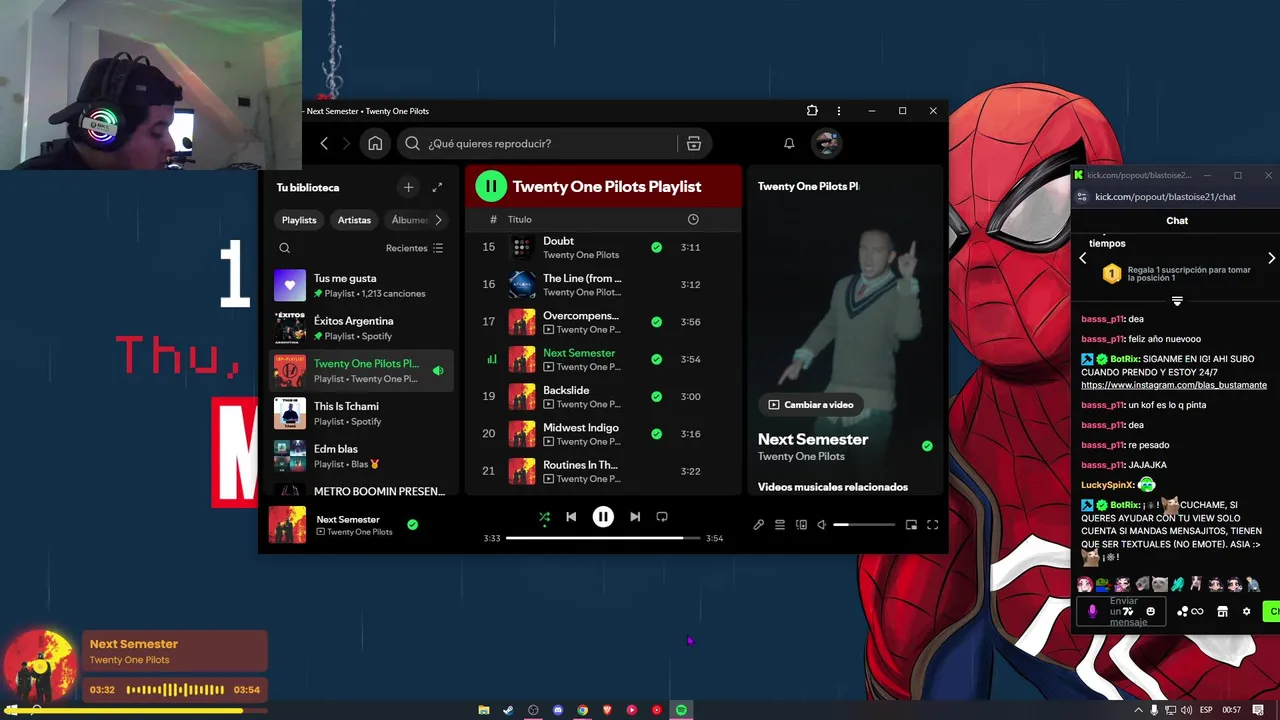Adjust the Spotify volume slider

point(865,525)
